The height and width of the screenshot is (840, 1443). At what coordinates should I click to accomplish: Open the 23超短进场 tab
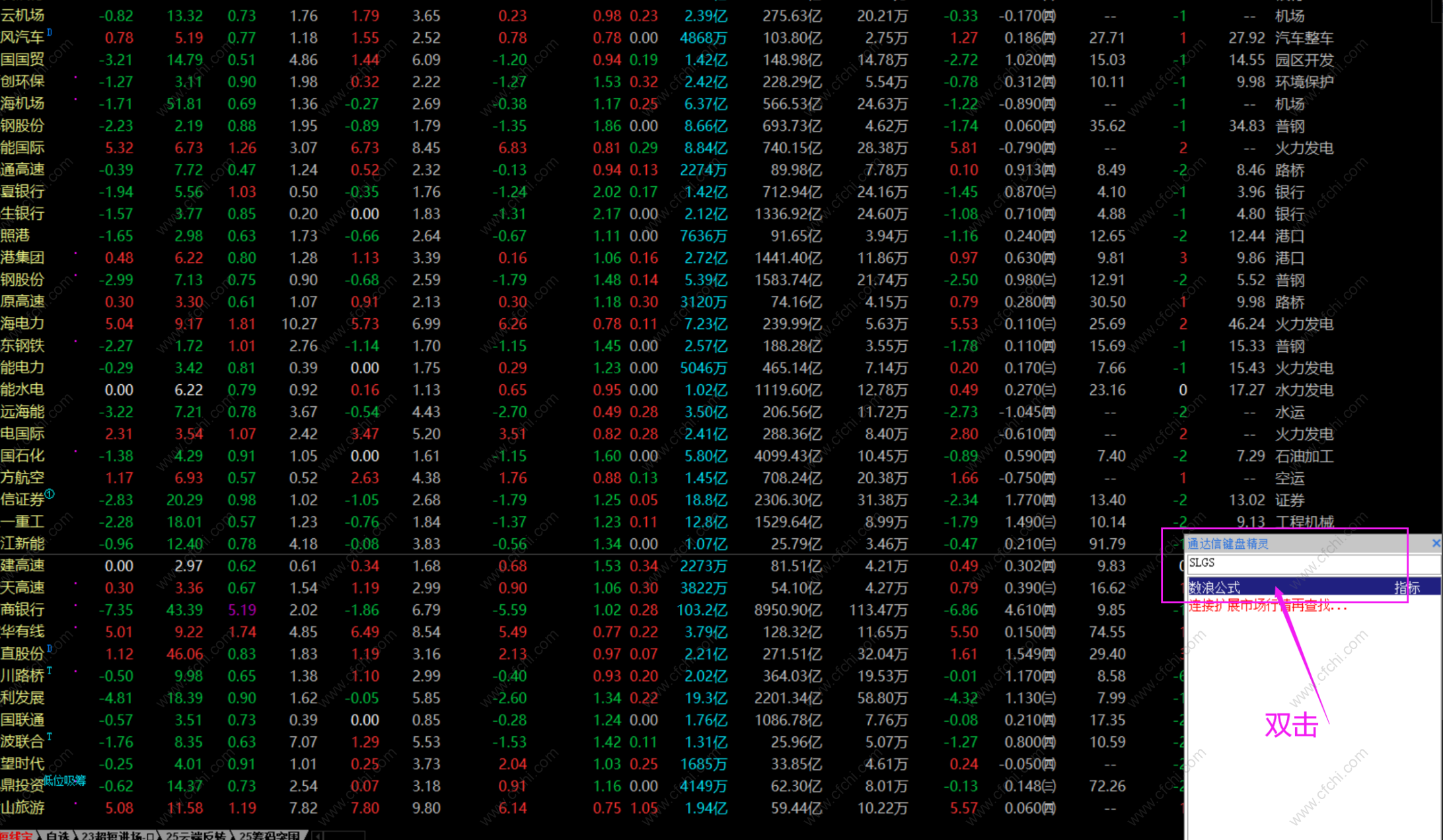[117, 835]
